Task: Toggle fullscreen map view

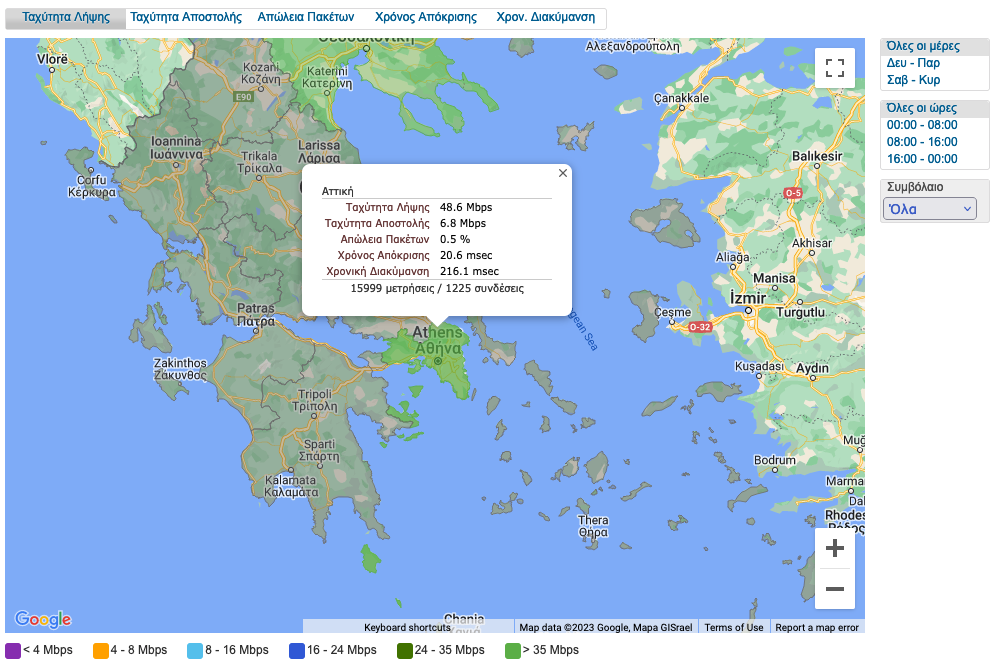Action: click(834, 67)
